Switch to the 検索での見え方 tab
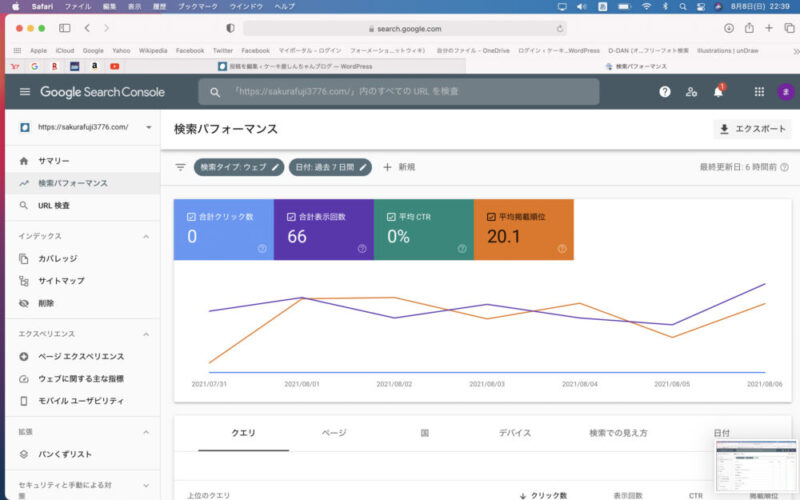 click(x=618, y=433)
